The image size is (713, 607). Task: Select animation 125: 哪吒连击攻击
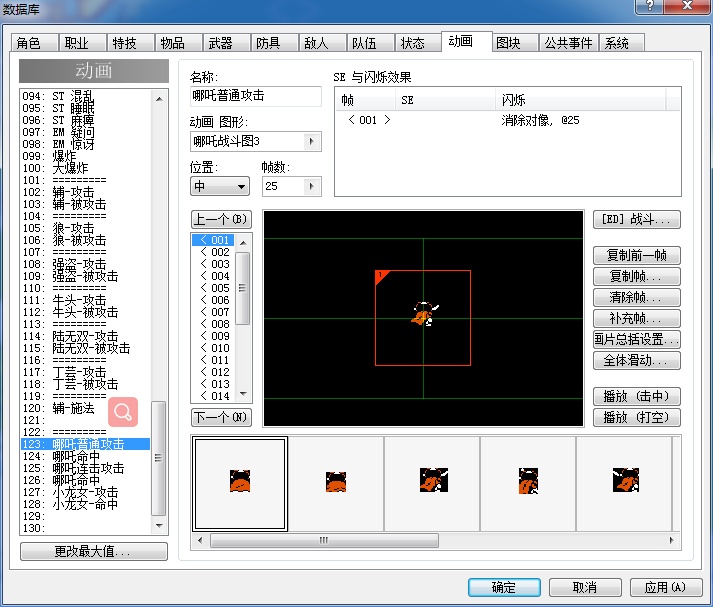85,468
